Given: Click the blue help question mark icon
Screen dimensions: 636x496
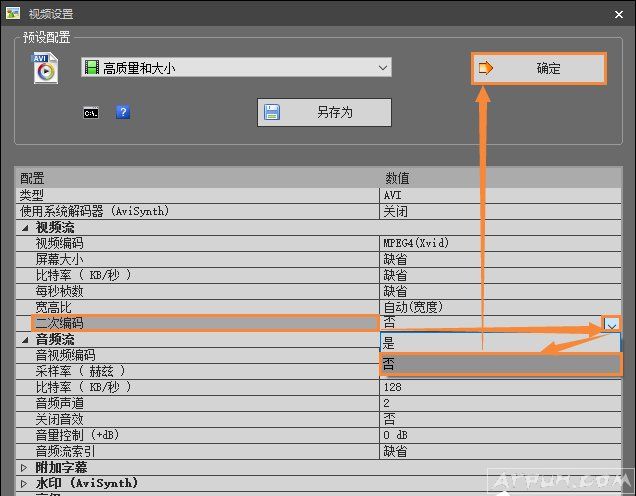Looking at the screenshot, I should click(123, 112).
